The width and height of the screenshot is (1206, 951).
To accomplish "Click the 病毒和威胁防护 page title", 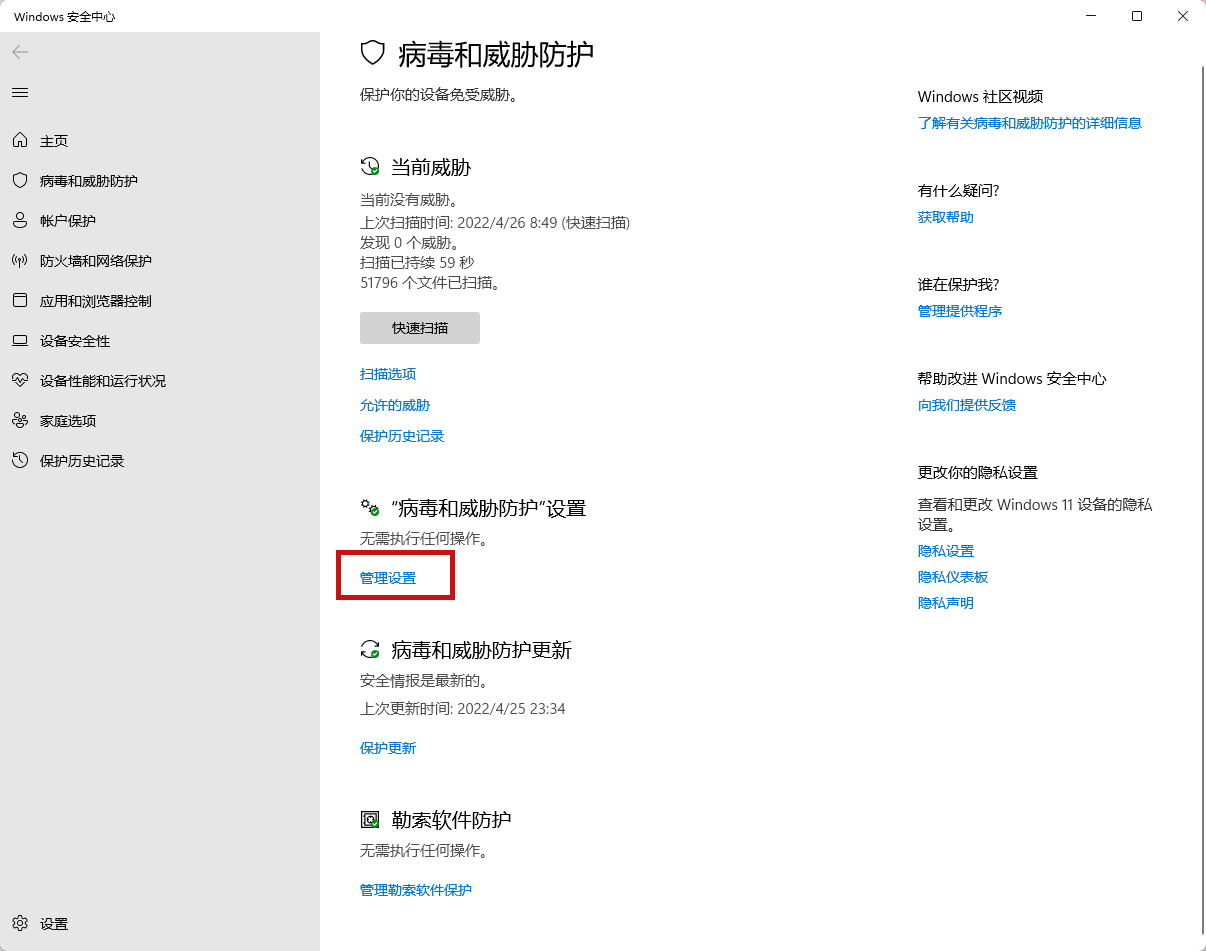I will [496, 54].
